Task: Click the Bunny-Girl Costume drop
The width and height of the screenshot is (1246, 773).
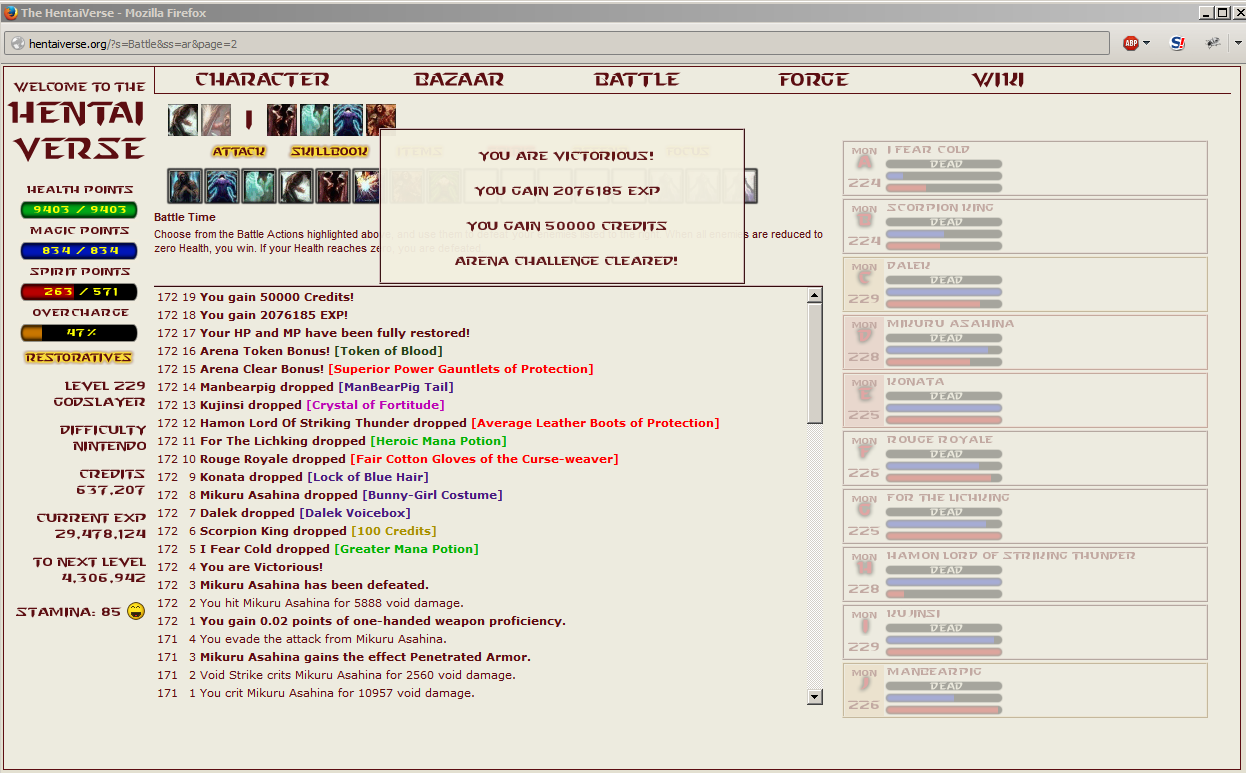Action: point(432,495)
